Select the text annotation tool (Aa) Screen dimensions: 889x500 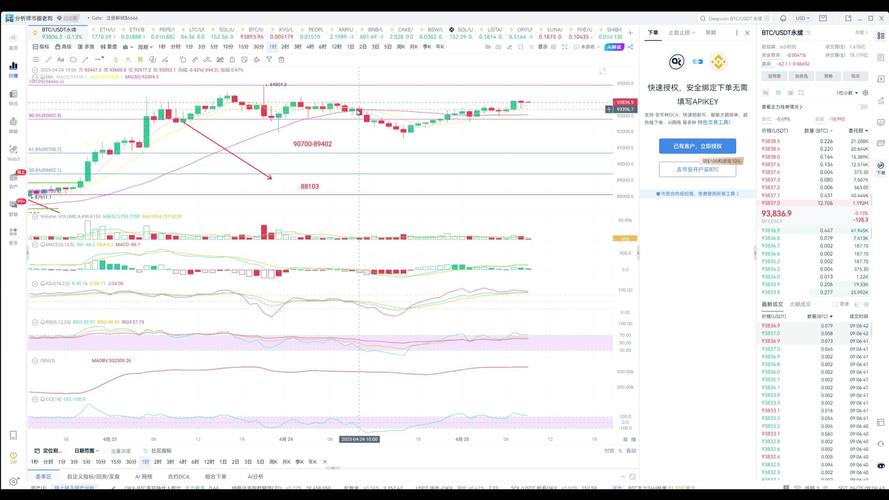[x=60, y=60]
